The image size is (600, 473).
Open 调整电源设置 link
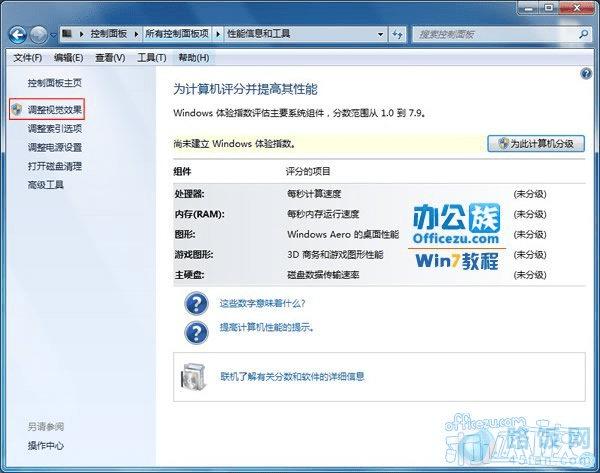coord(55,147)
